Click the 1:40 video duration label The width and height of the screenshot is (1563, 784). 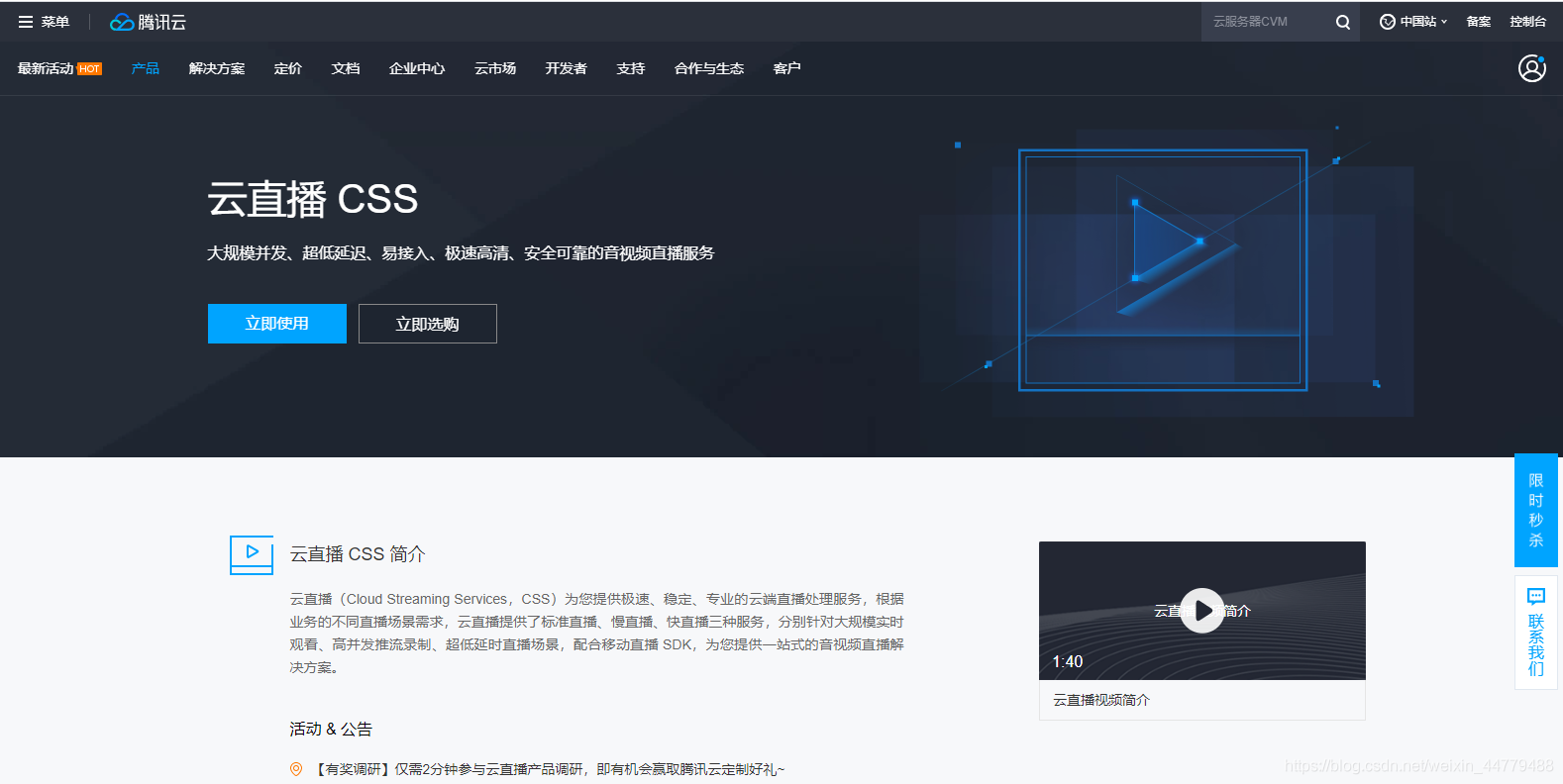click(1068, 661)
